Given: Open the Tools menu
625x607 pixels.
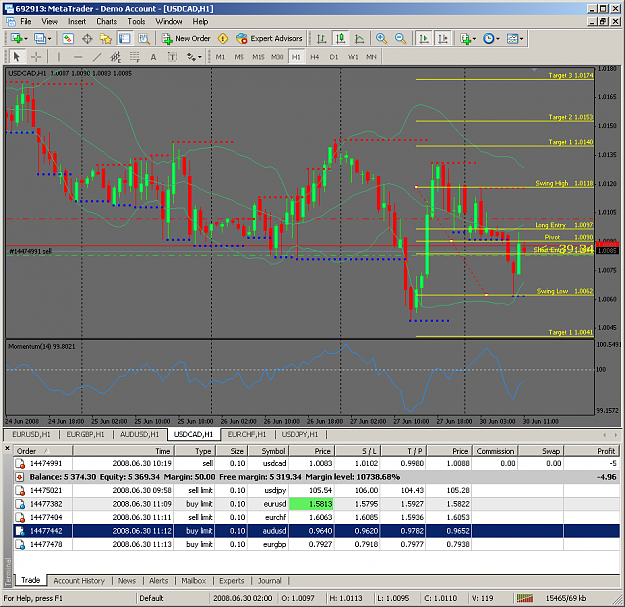Looking at the screenshot, I should (136, 22).
